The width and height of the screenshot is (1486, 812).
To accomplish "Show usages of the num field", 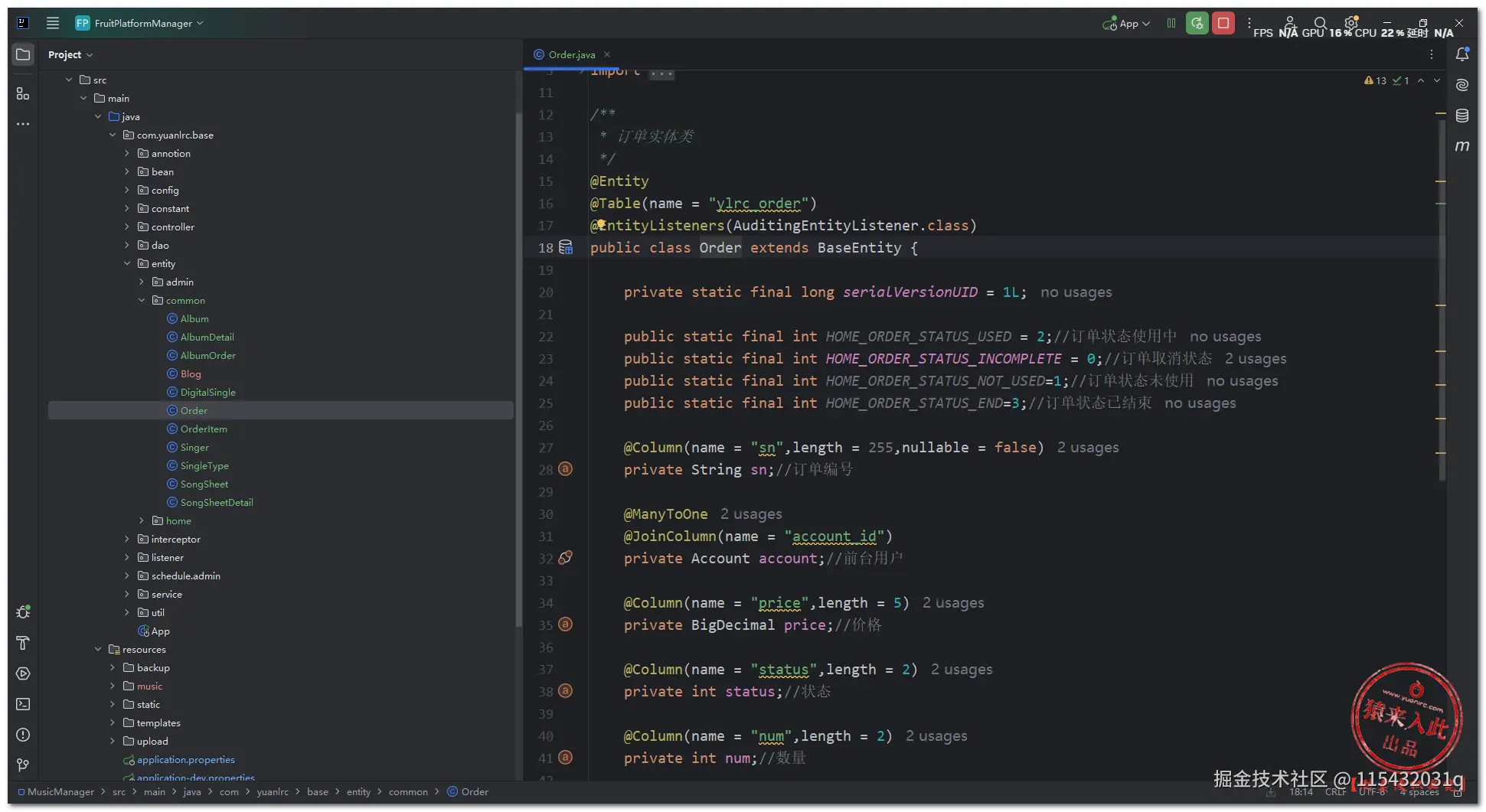I will [x=936, y=735].
